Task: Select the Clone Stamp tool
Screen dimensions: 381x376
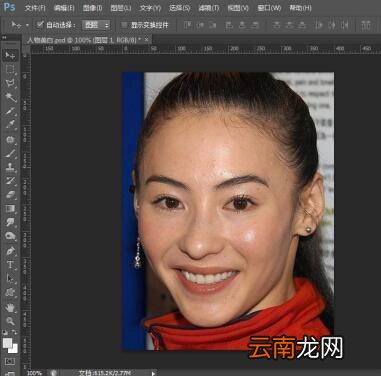Action: (10, 167)
